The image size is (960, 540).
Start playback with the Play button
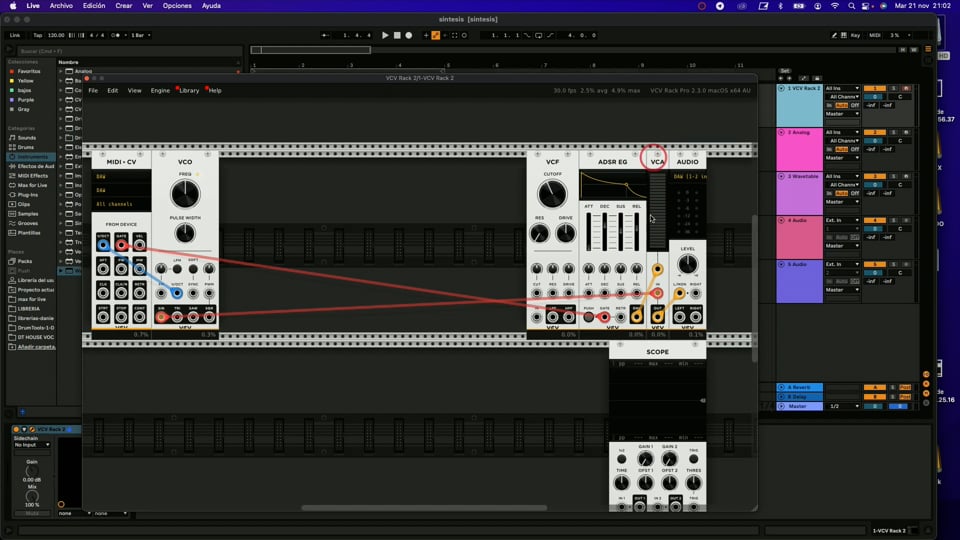point(385,36)
